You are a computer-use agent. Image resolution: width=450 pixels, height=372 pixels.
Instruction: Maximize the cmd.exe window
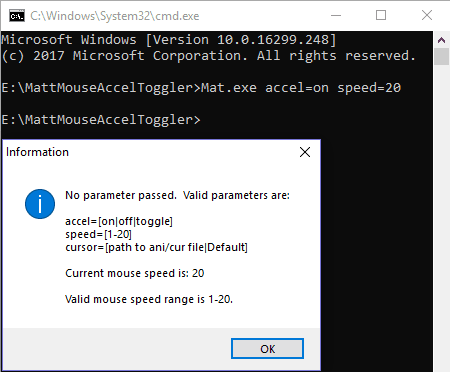click(381, 15)
